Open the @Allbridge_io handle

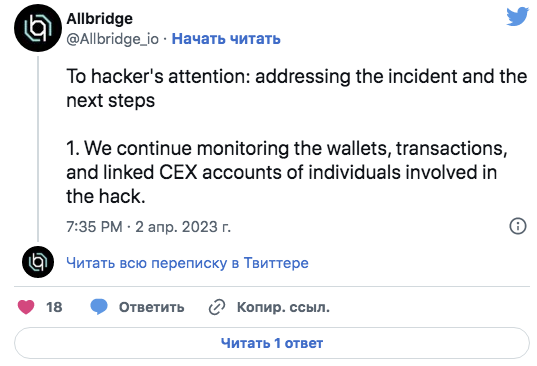coord(112,39)
